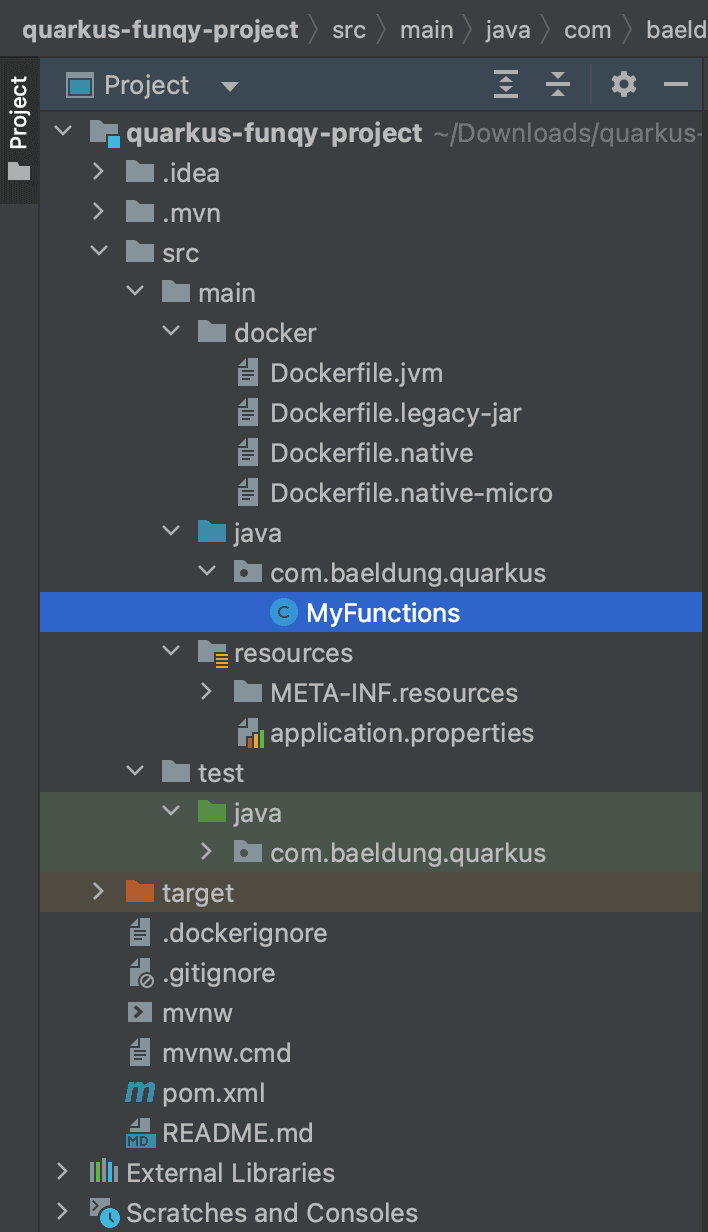The width and height of the screenshot is (708, 1232).
Task: Open the Project view dropdown
Action: click(x=230, y=86)
